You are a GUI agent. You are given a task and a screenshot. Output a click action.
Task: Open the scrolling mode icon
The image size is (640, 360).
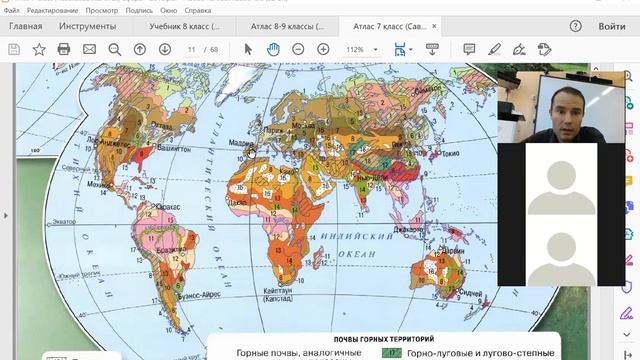coord(432,49)
